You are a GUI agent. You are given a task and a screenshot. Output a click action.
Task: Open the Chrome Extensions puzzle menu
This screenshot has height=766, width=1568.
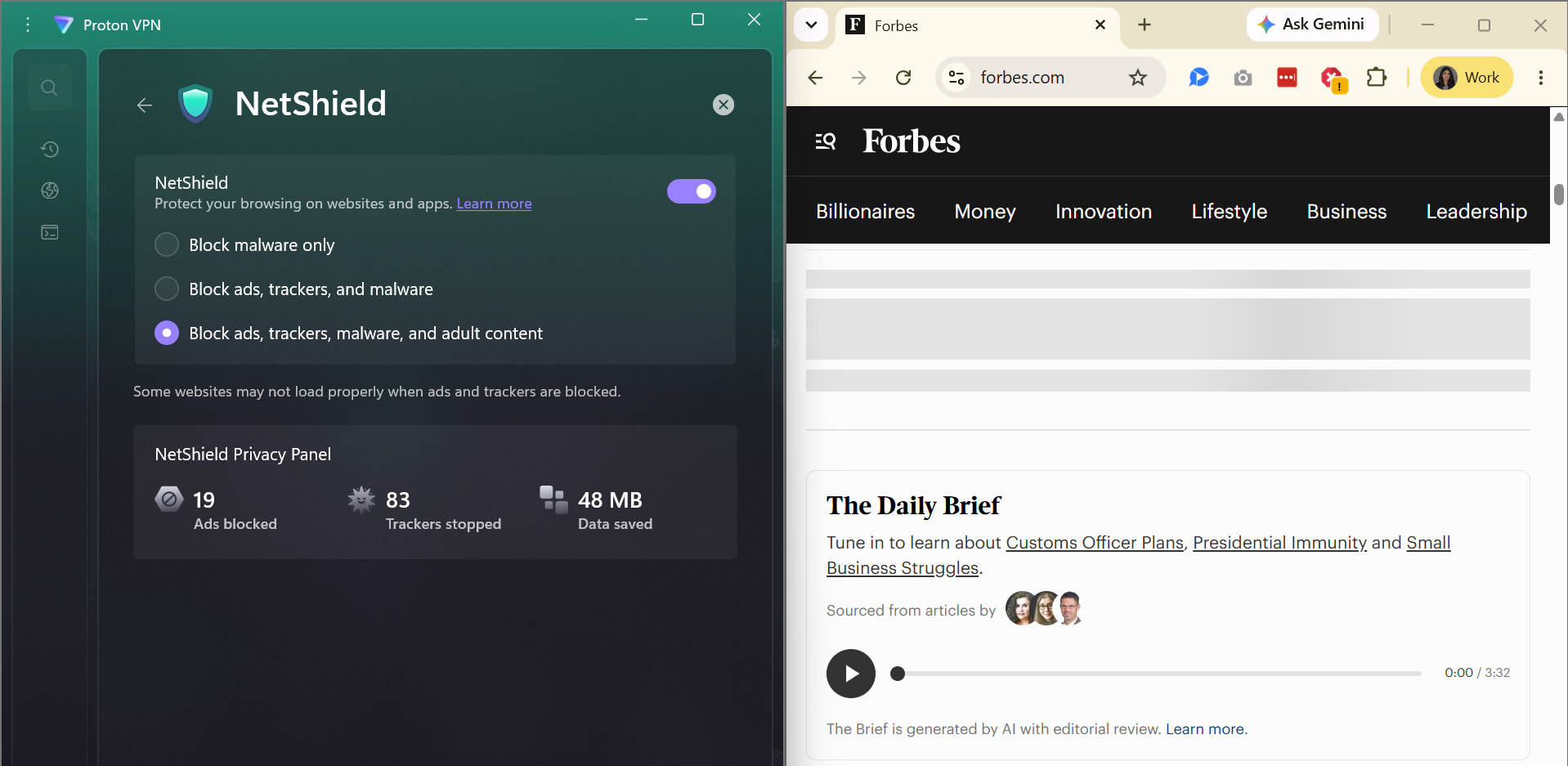[1377, 78]
